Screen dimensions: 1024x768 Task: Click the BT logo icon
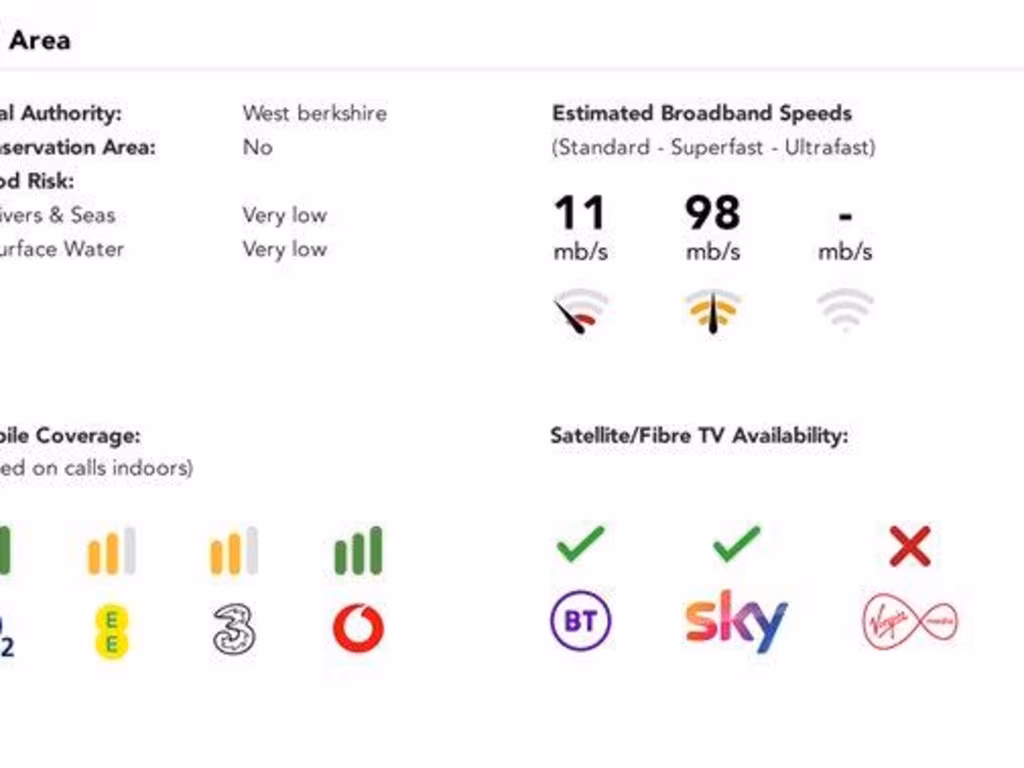[x=581, y=621]
